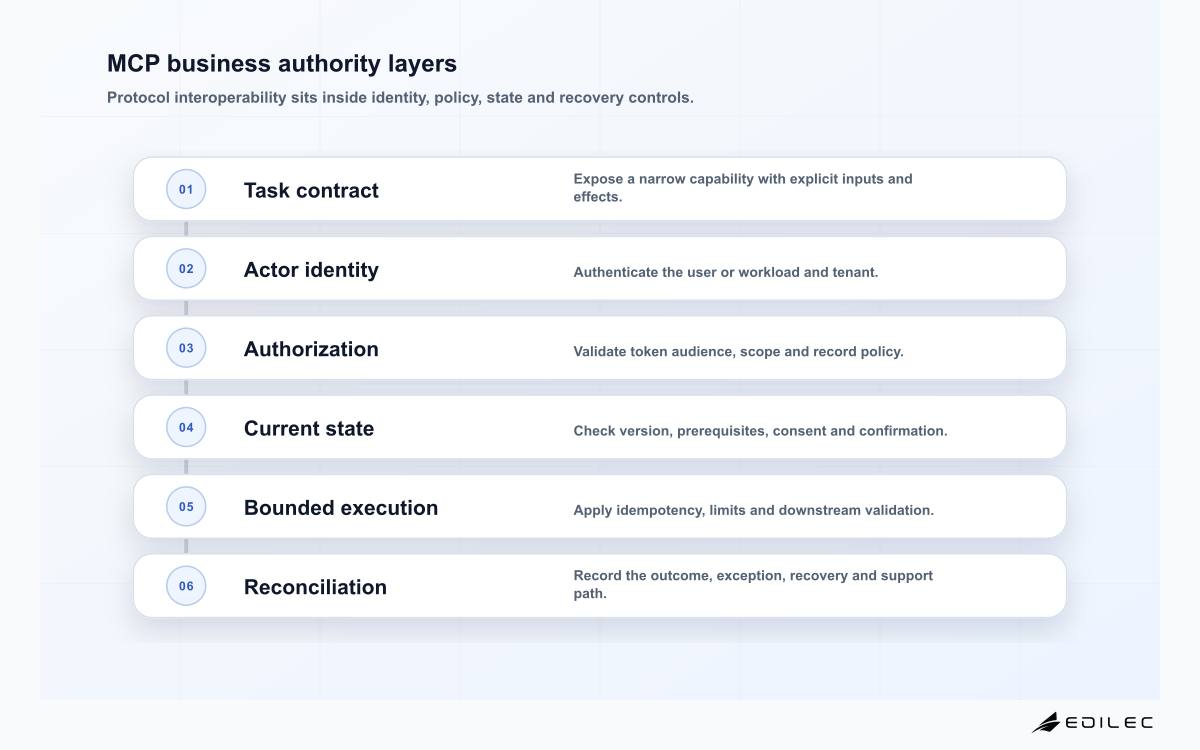Click 'Expose a narrow capability' description
1200x750 pixels.
click(x=743, y=188)
